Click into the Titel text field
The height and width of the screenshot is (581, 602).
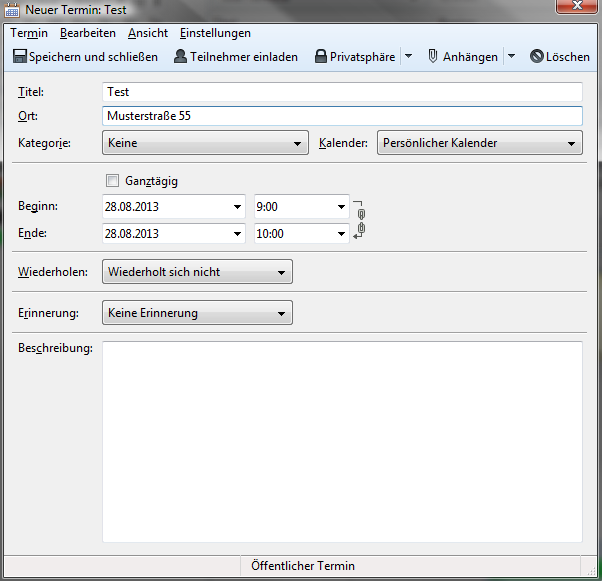pos(342,92)
